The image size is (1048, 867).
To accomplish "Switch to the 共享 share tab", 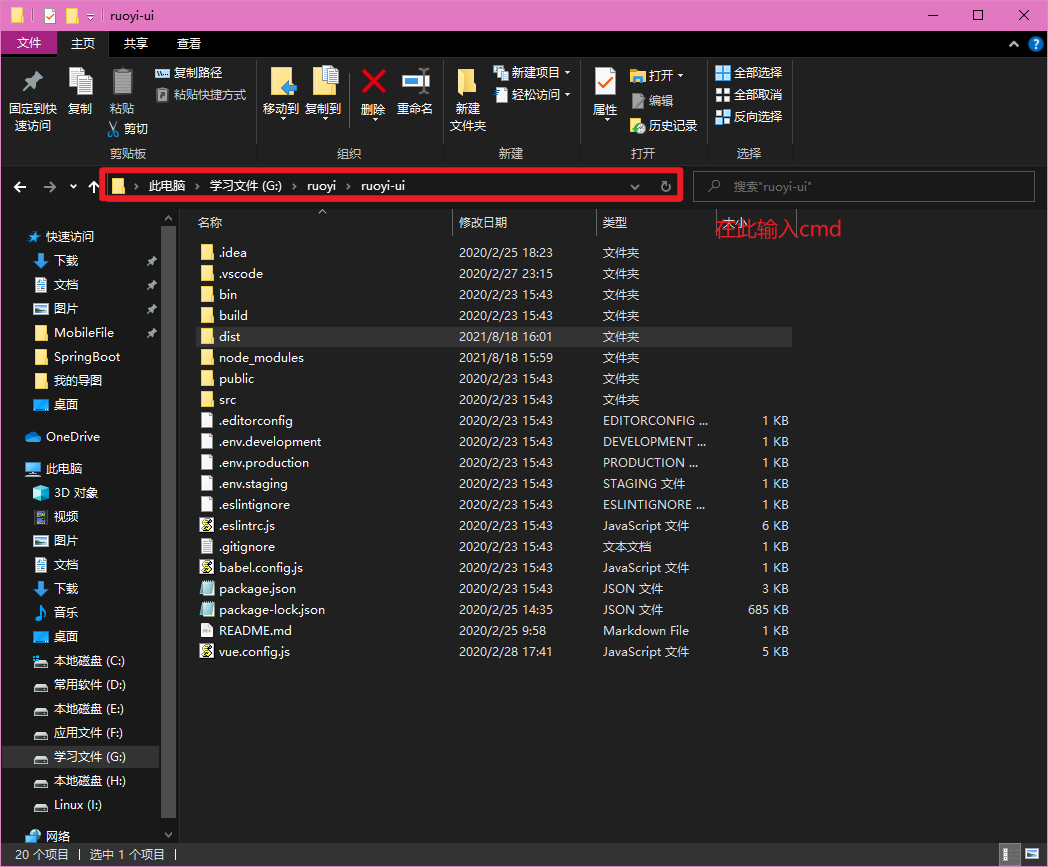I will pos(136,43).
